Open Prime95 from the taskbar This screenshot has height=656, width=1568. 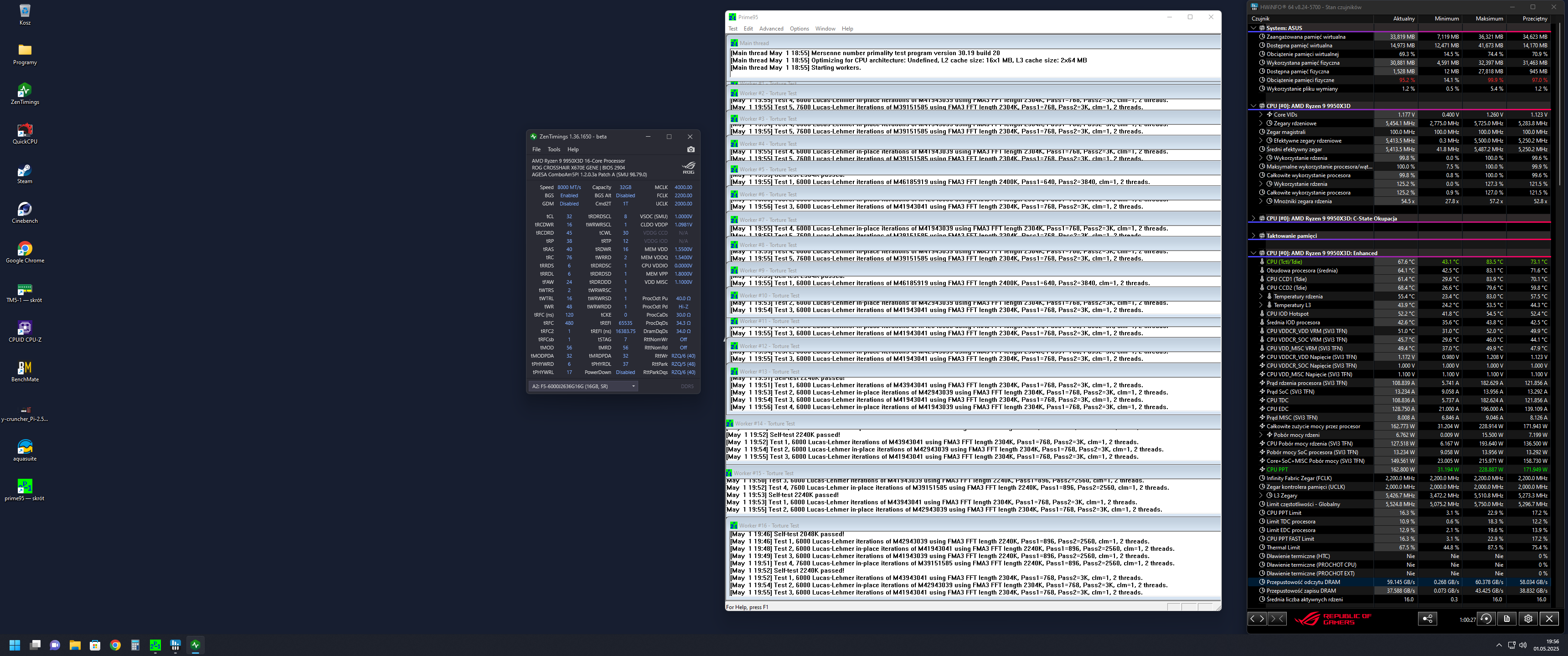click(155, 645)
